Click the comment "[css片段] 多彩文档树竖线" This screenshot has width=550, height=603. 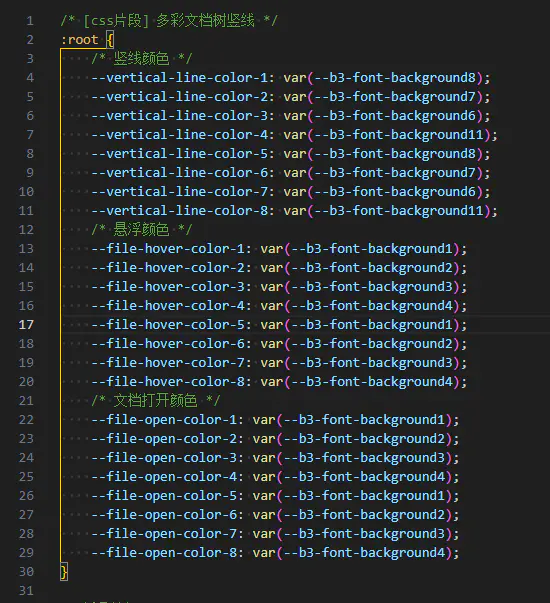169,20
